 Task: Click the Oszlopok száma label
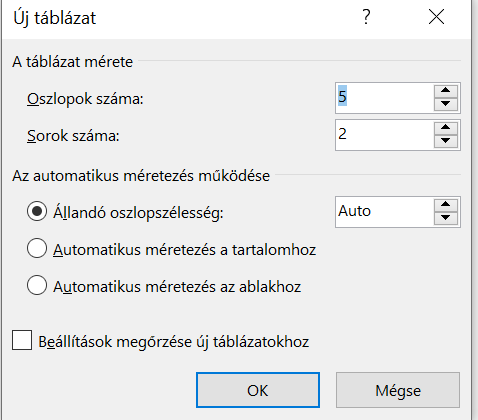click(85, 99)
